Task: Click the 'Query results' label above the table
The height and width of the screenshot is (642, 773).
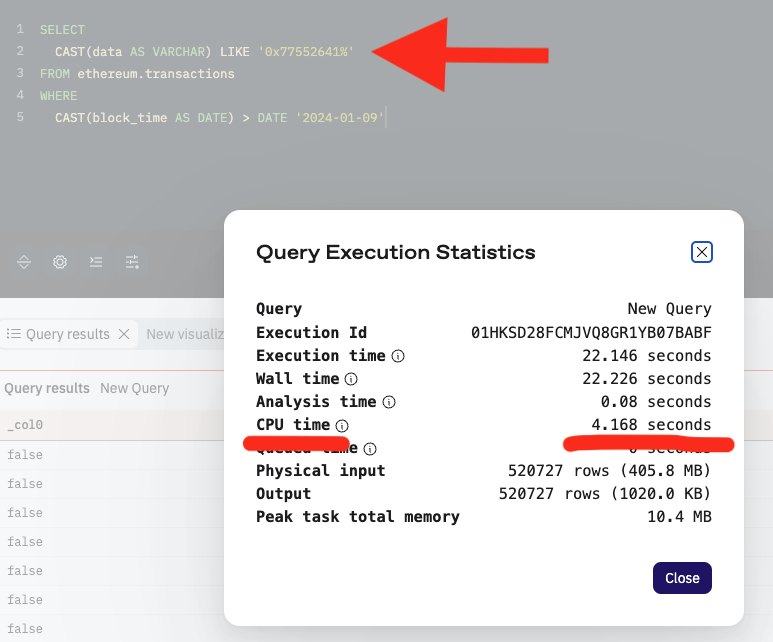Action: click(x=47, y=389)
